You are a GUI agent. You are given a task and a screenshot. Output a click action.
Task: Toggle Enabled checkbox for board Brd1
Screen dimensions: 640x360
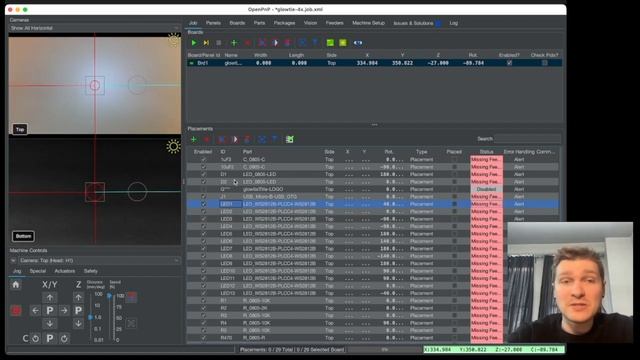509,63
